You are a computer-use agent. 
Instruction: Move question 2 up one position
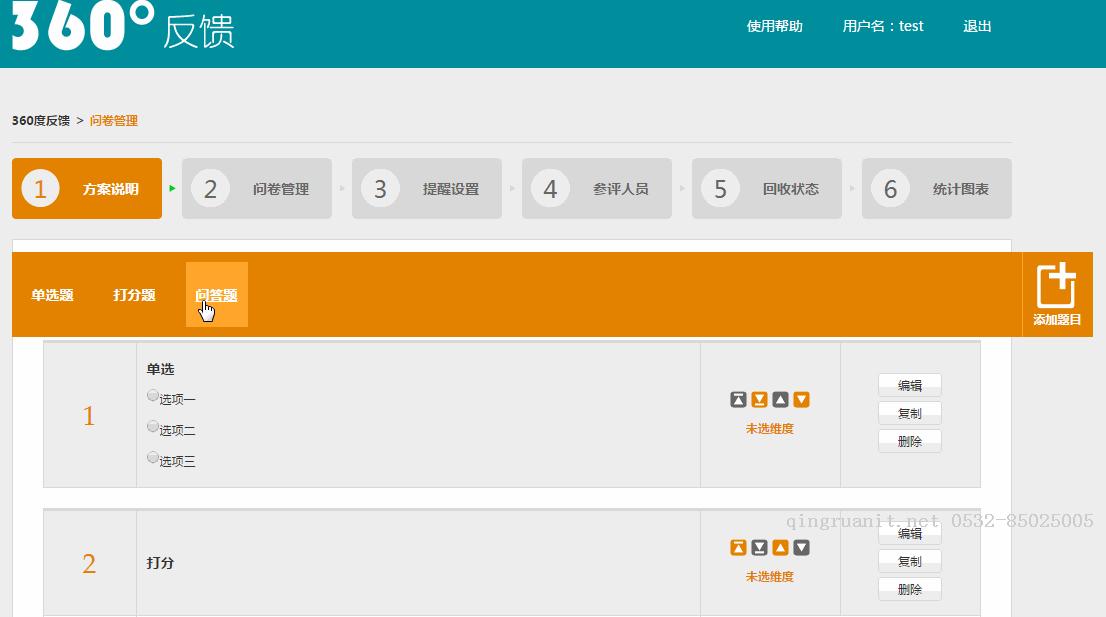click(x=780, y=548)
